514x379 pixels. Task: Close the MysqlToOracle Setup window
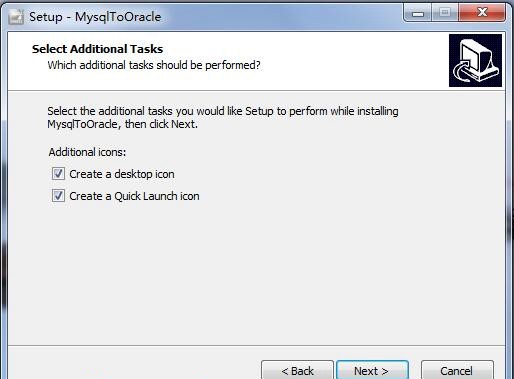coord(482,13)
